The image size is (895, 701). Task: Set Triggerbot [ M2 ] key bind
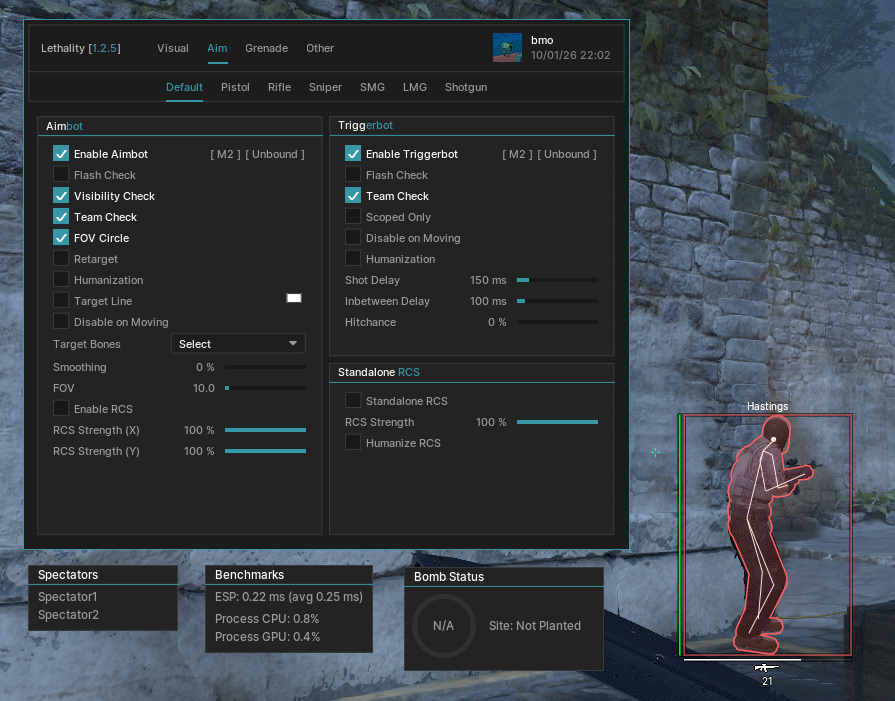point(517,154)
